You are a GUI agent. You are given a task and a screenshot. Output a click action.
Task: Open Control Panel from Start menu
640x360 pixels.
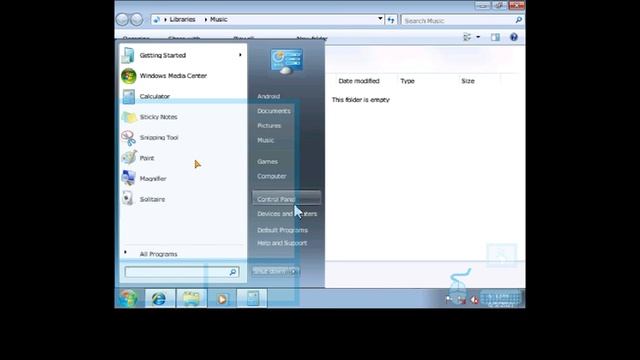287,199
